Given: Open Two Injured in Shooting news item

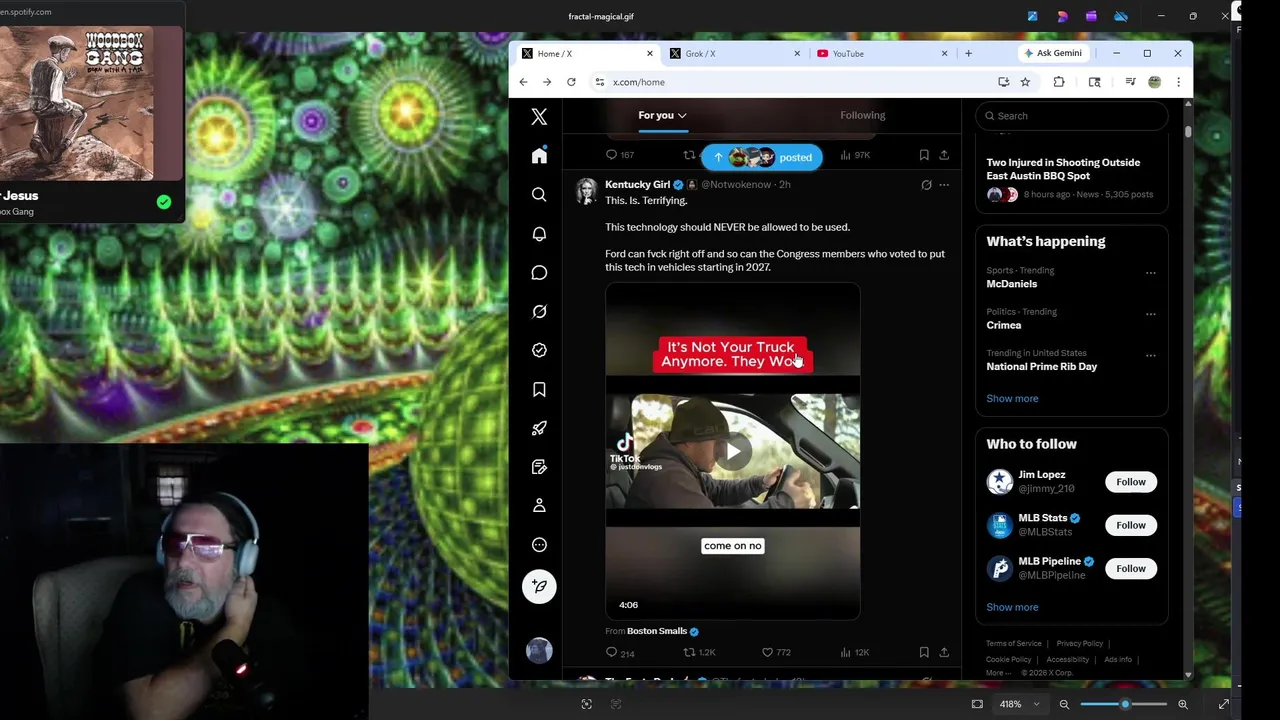Looking at the screenshot, I should pyautogui.click(x=1071, y=178).
